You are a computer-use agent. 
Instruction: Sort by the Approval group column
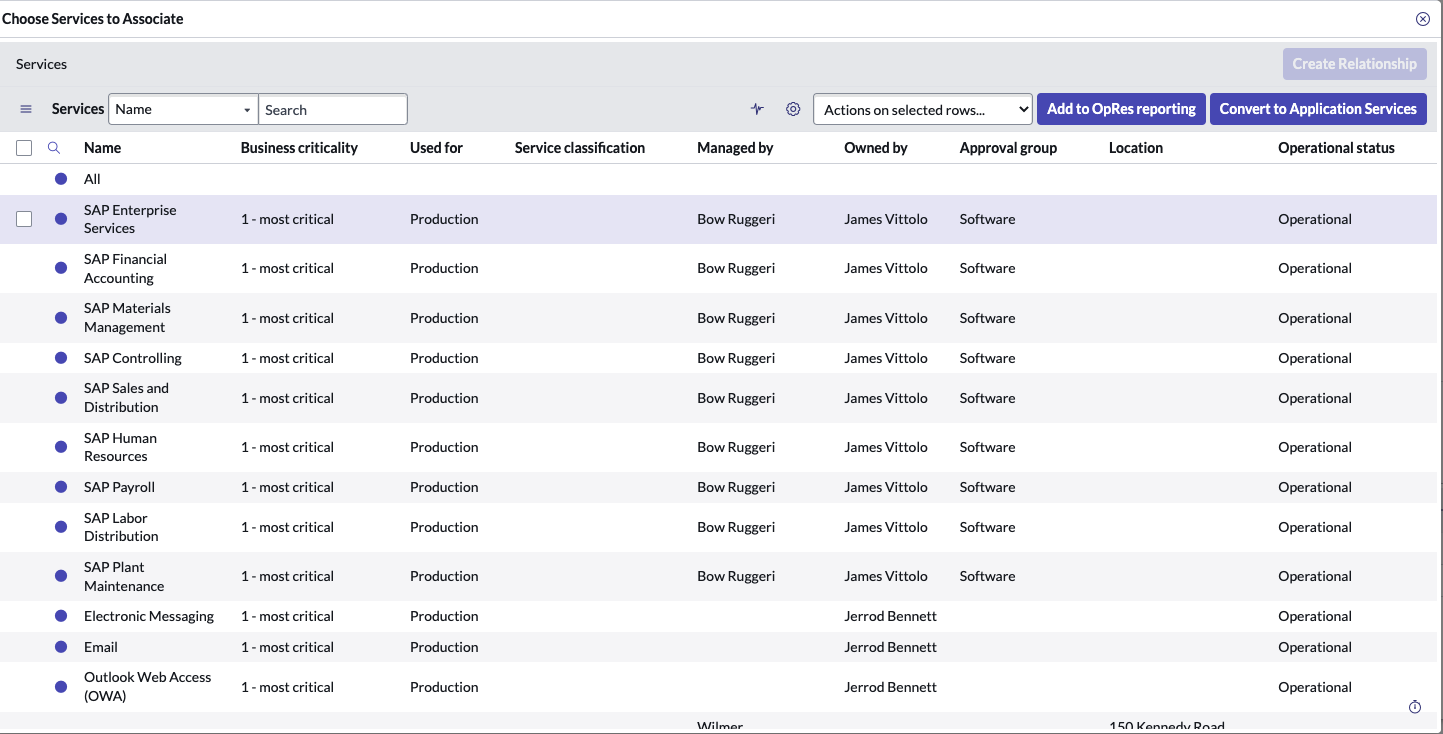click(1008, 148)
